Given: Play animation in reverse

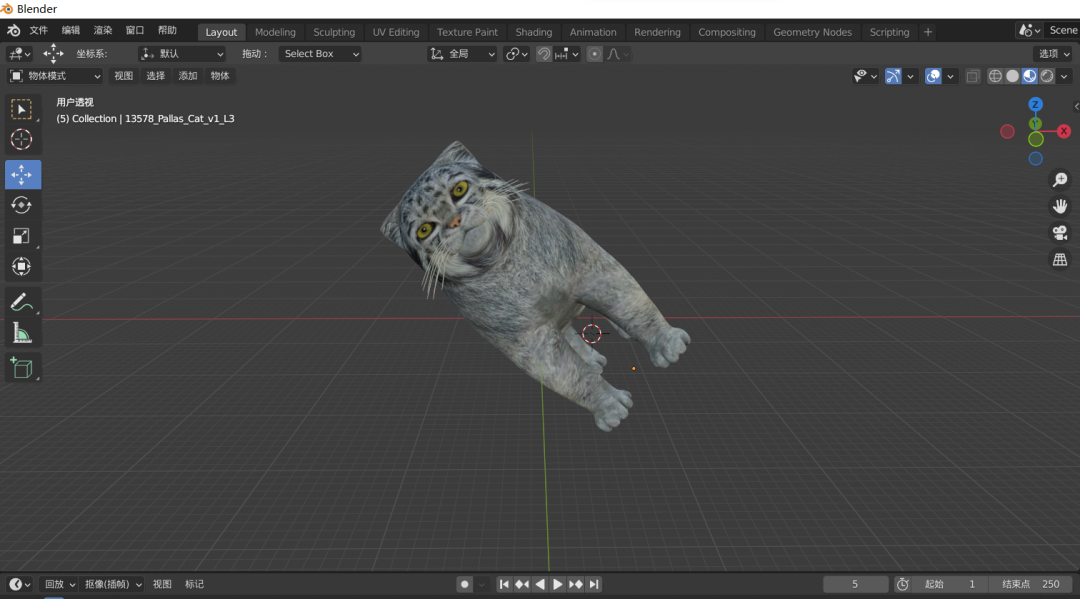Looking at the screenshot, I should tap(540, 585).
